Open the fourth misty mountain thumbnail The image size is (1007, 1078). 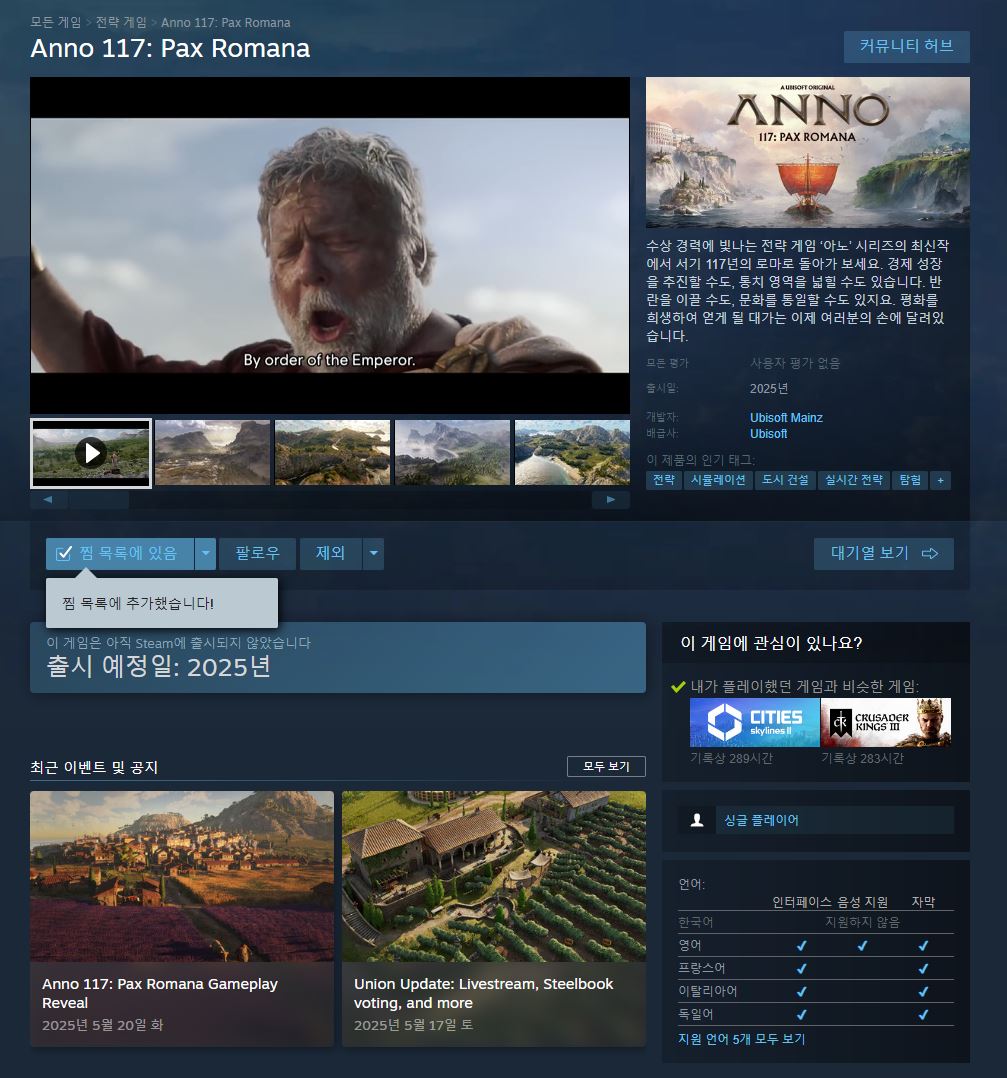[x=452, y=453]
